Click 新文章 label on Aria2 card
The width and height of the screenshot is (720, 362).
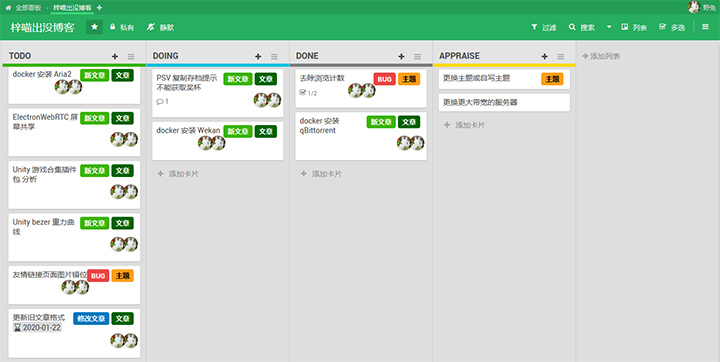point(95,75)
